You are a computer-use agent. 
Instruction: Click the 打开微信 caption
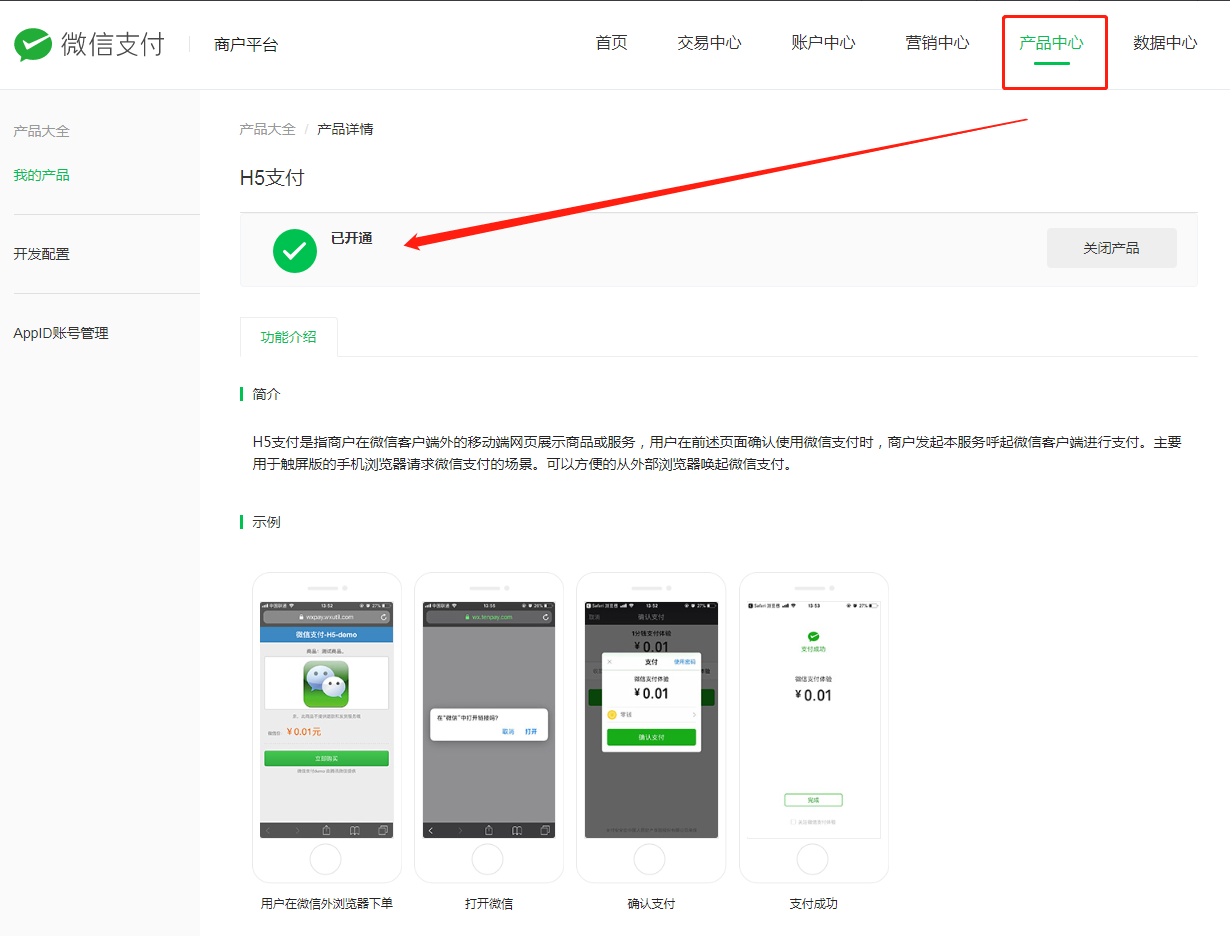[x=489, y=904]
